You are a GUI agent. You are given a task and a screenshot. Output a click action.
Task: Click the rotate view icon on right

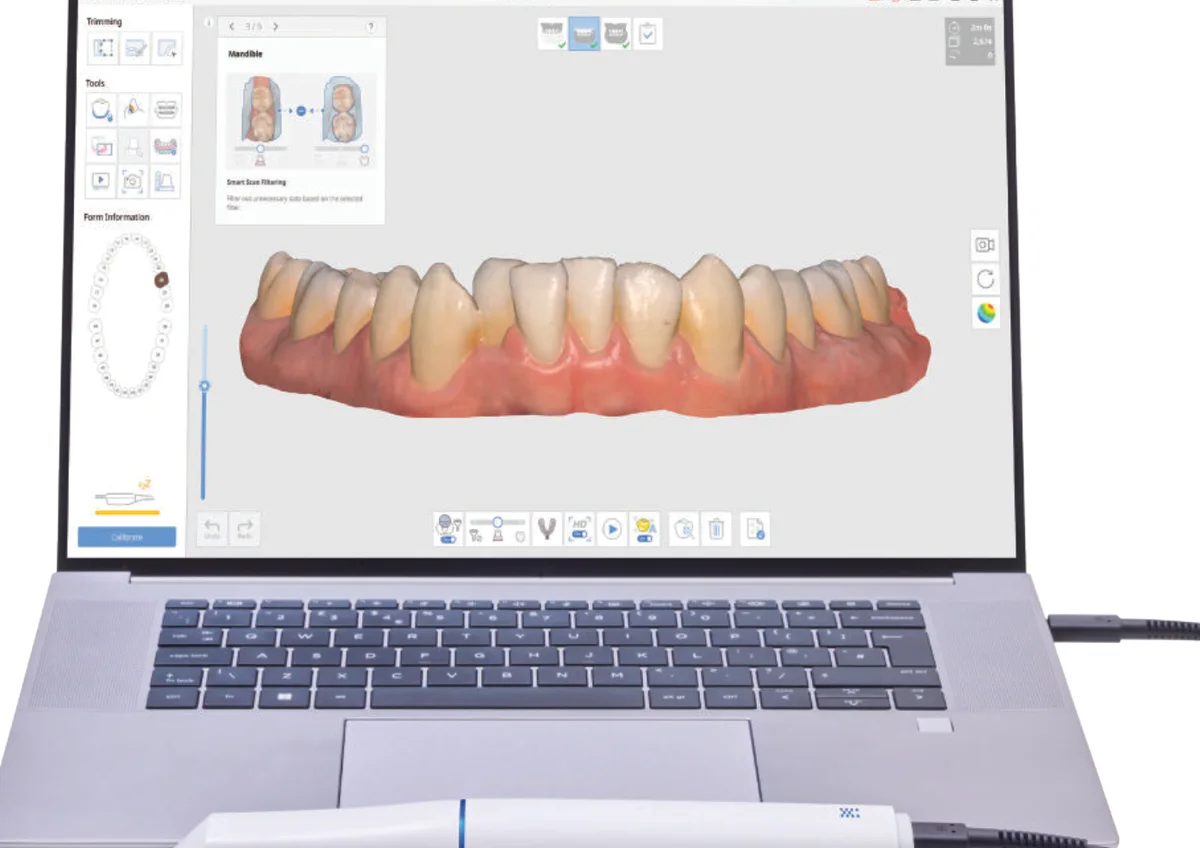coord(985,279)
